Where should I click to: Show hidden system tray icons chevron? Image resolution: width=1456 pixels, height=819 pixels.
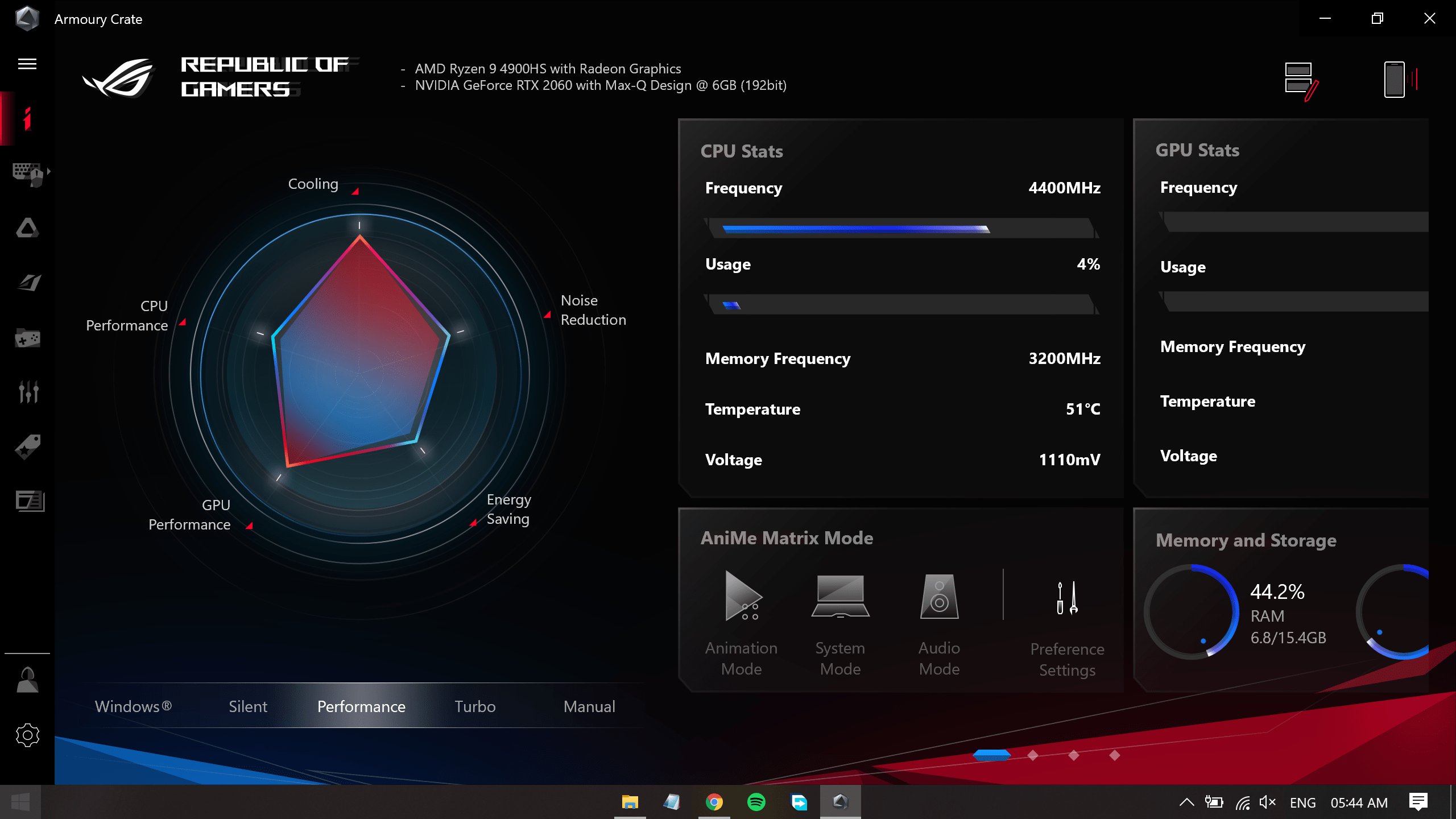pos(1186,803)
